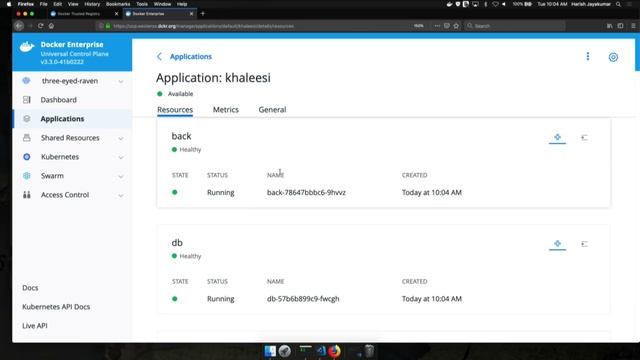Open the Live API link
Viewport: 640px width, 360px height.
pyautogui.click(x=35, y=326)
